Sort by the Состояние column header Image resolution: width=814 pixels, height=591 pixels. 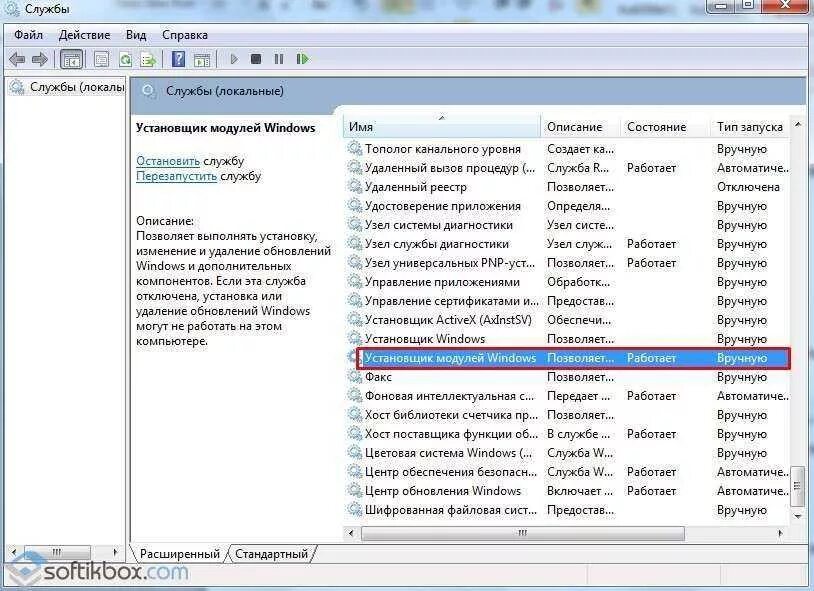[666, 127]
